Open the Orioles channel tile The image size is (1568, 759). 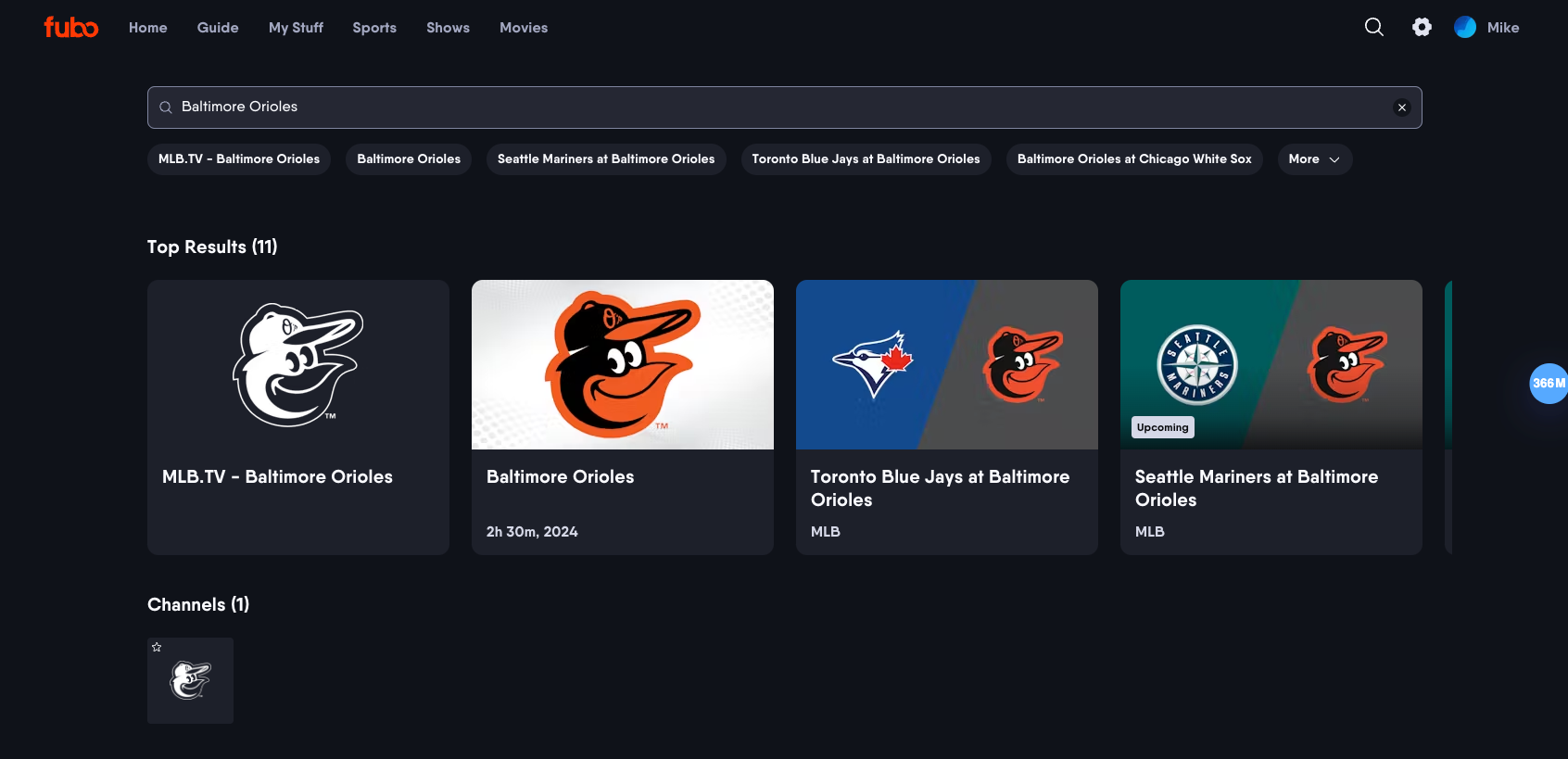tap(190, 680)
